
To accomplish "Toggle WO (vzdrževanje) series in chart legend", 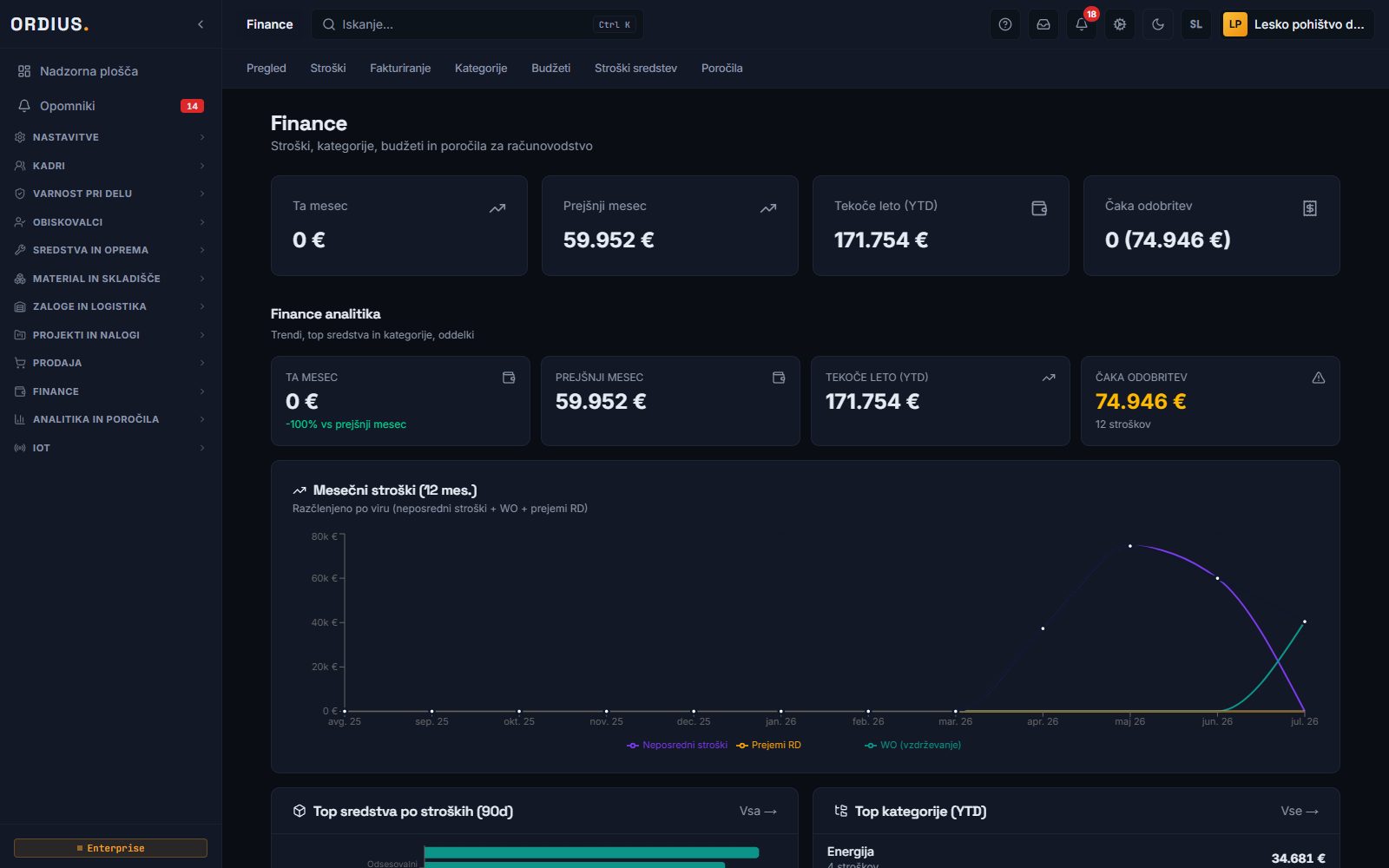I will [912, 745].
